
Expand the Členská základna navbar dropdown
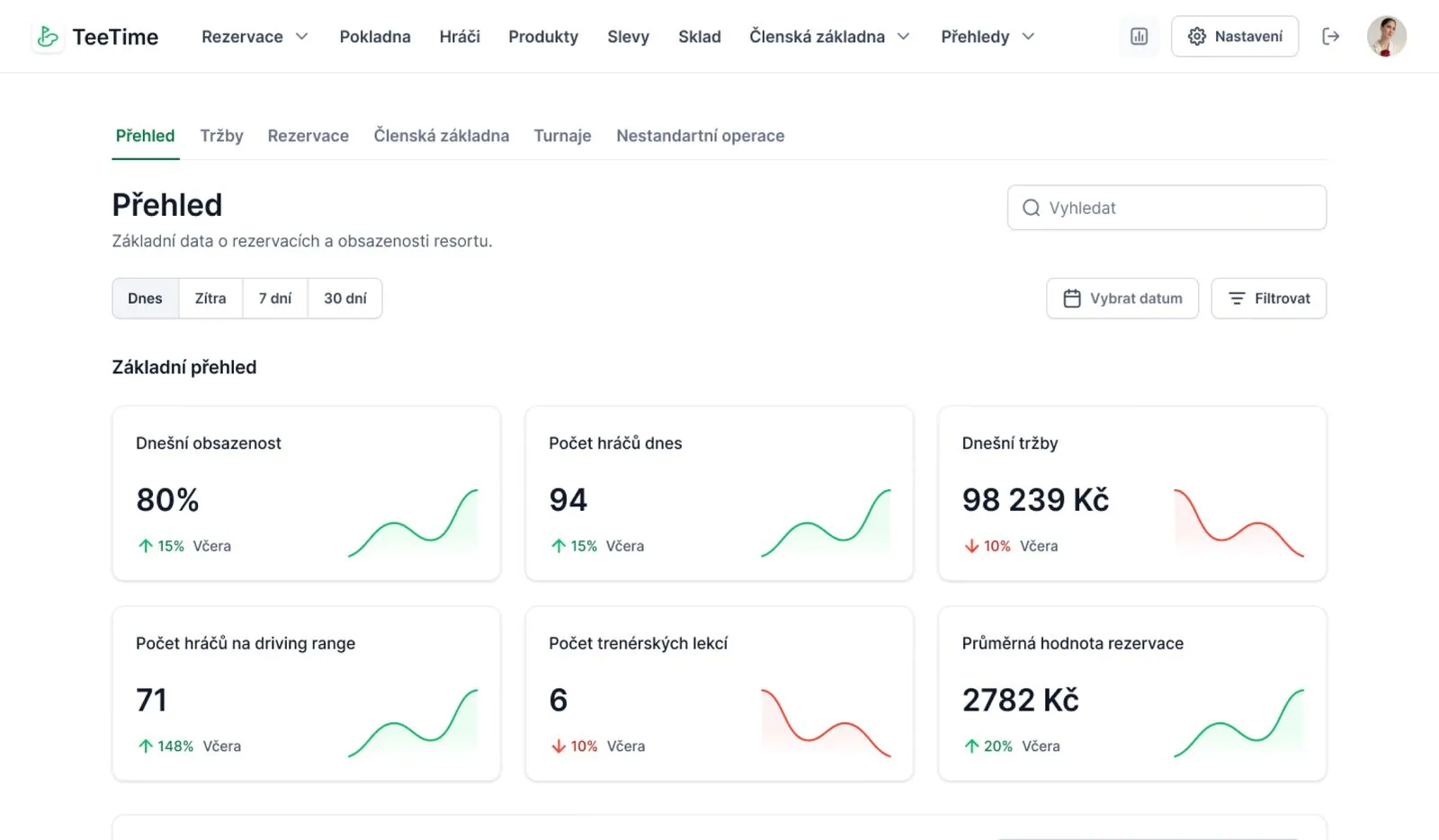(830, 37)
